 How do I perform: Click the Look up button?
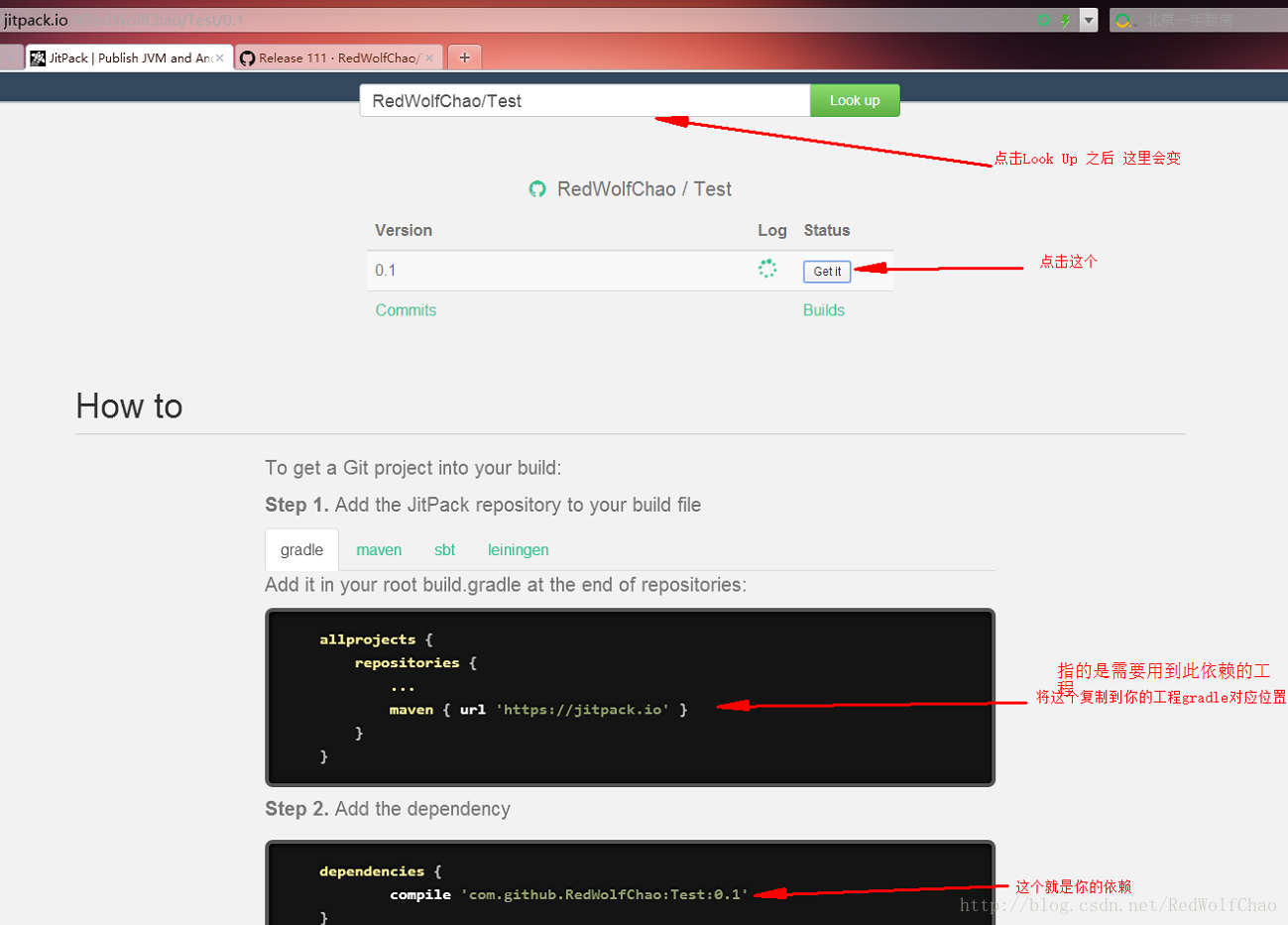click(x=855, y=100)
